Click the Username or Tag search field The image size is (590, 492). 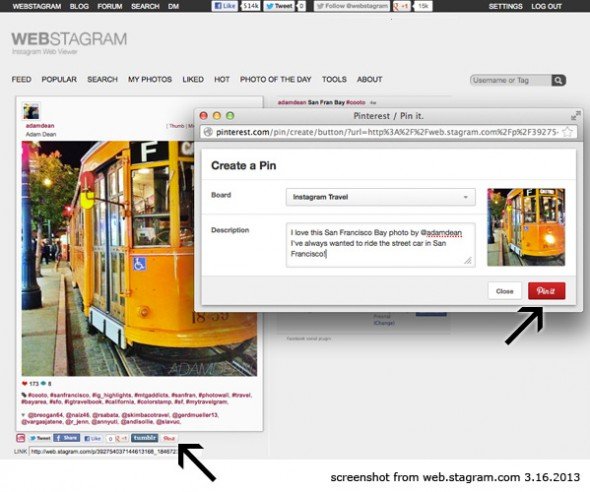point(511,80)
